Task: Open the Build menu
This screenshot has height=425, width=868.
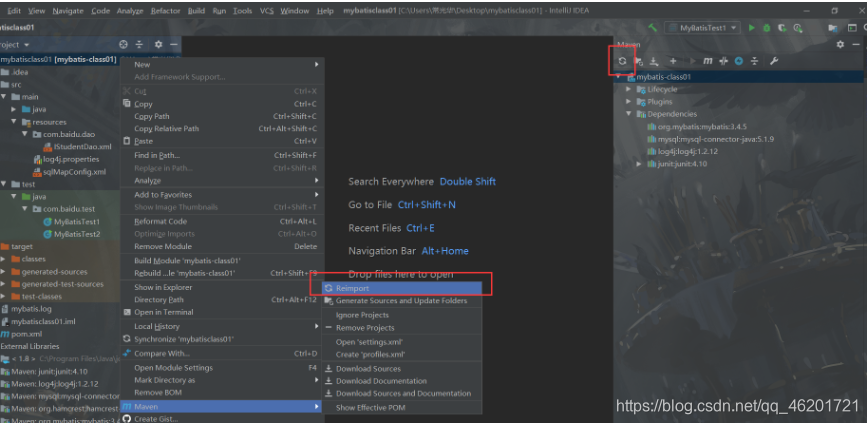Action: pyautogui.click(x=196, y=11)
